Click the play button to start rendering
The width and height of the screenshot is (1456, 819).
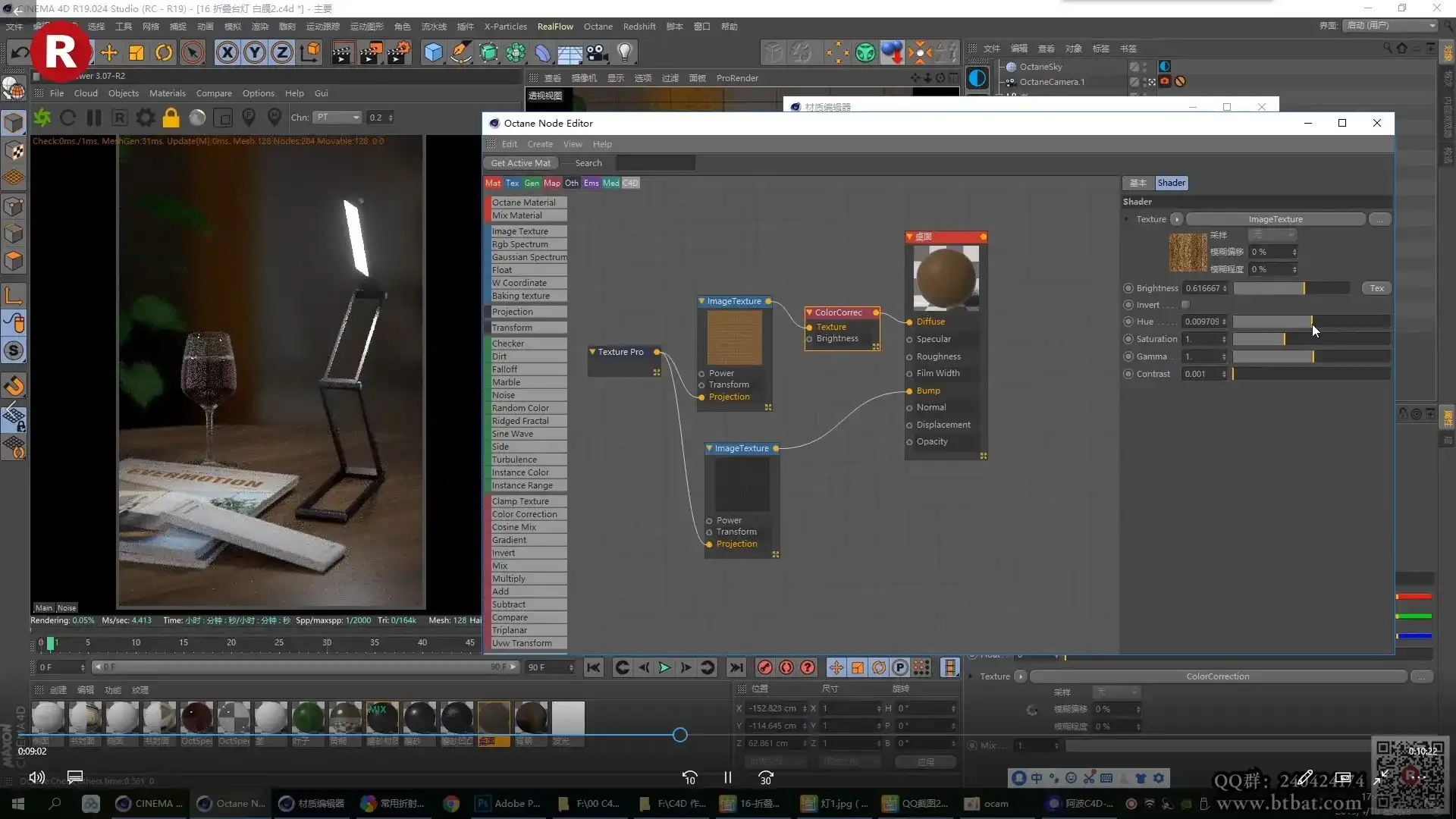coord(664,667)
